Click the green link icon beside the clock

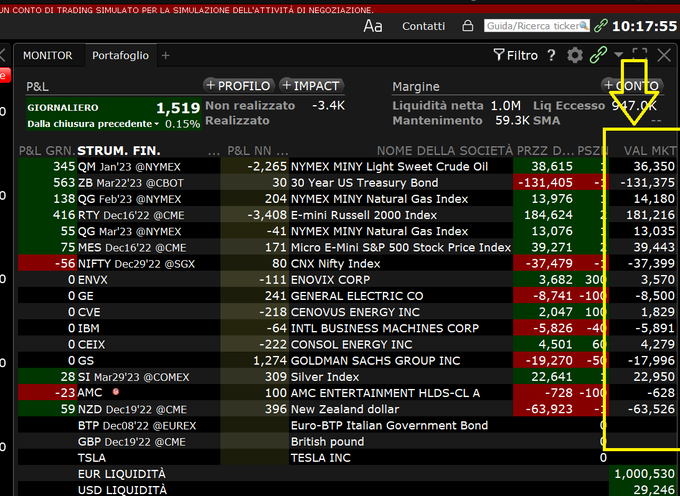point(601,26)
